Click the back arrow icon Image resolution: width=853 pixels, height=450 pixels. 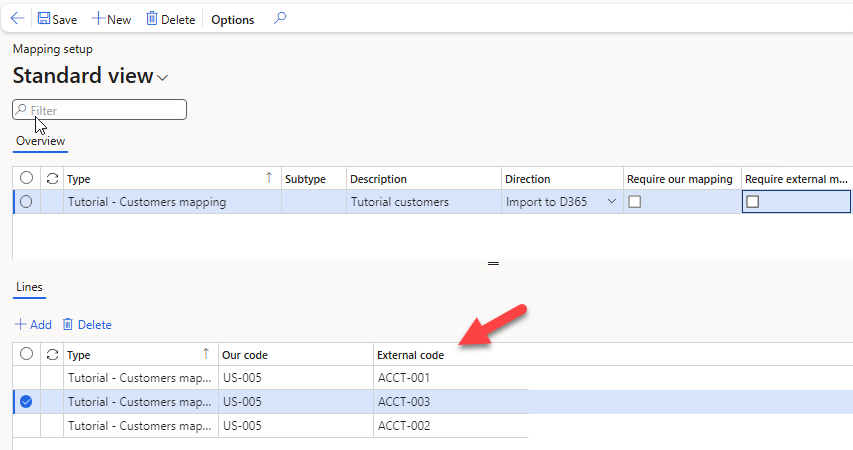[17, 19]
